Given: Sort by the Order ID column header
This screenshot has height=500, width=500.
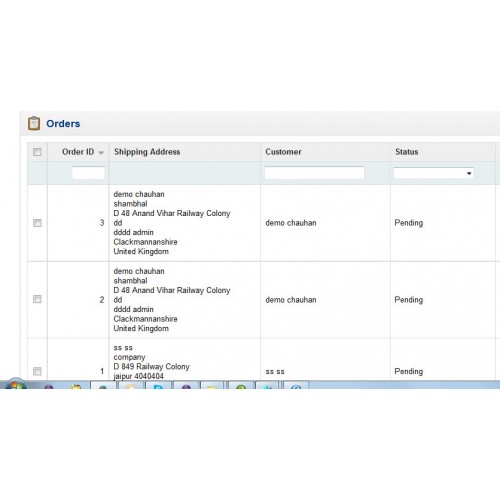Looking at the screenshot, I should 78,152.
